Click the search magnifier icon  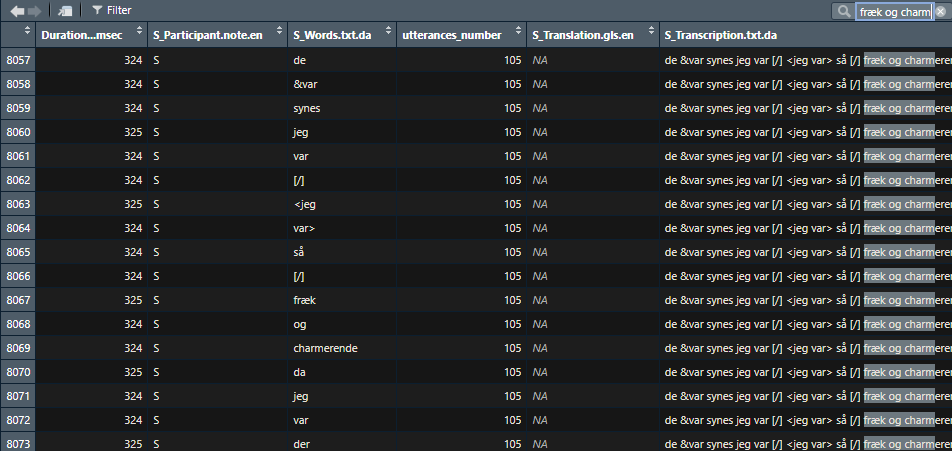(845, 11)
